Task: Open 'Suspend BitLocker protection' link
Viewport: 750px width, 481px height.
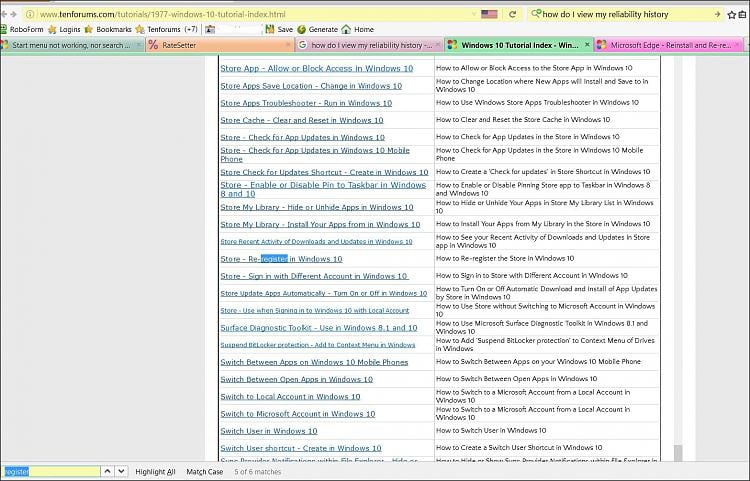Action: 318,345
